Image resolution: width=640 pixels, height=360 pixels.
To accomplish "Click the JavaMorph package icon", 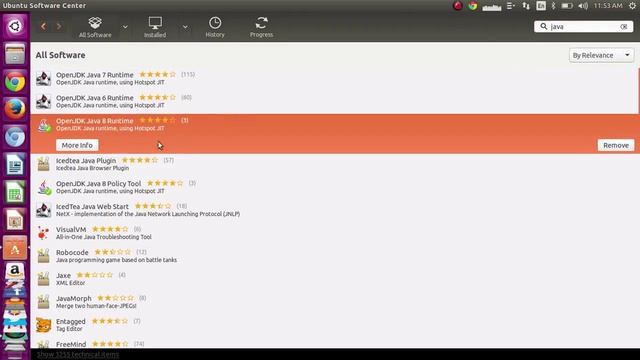I will 44,302.
